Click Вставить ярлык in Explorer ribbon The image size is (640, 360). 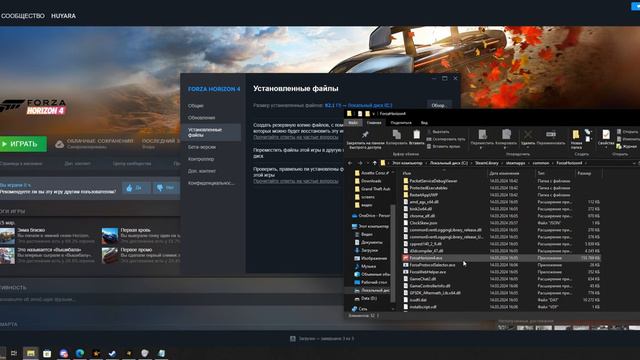pos(443,147)
